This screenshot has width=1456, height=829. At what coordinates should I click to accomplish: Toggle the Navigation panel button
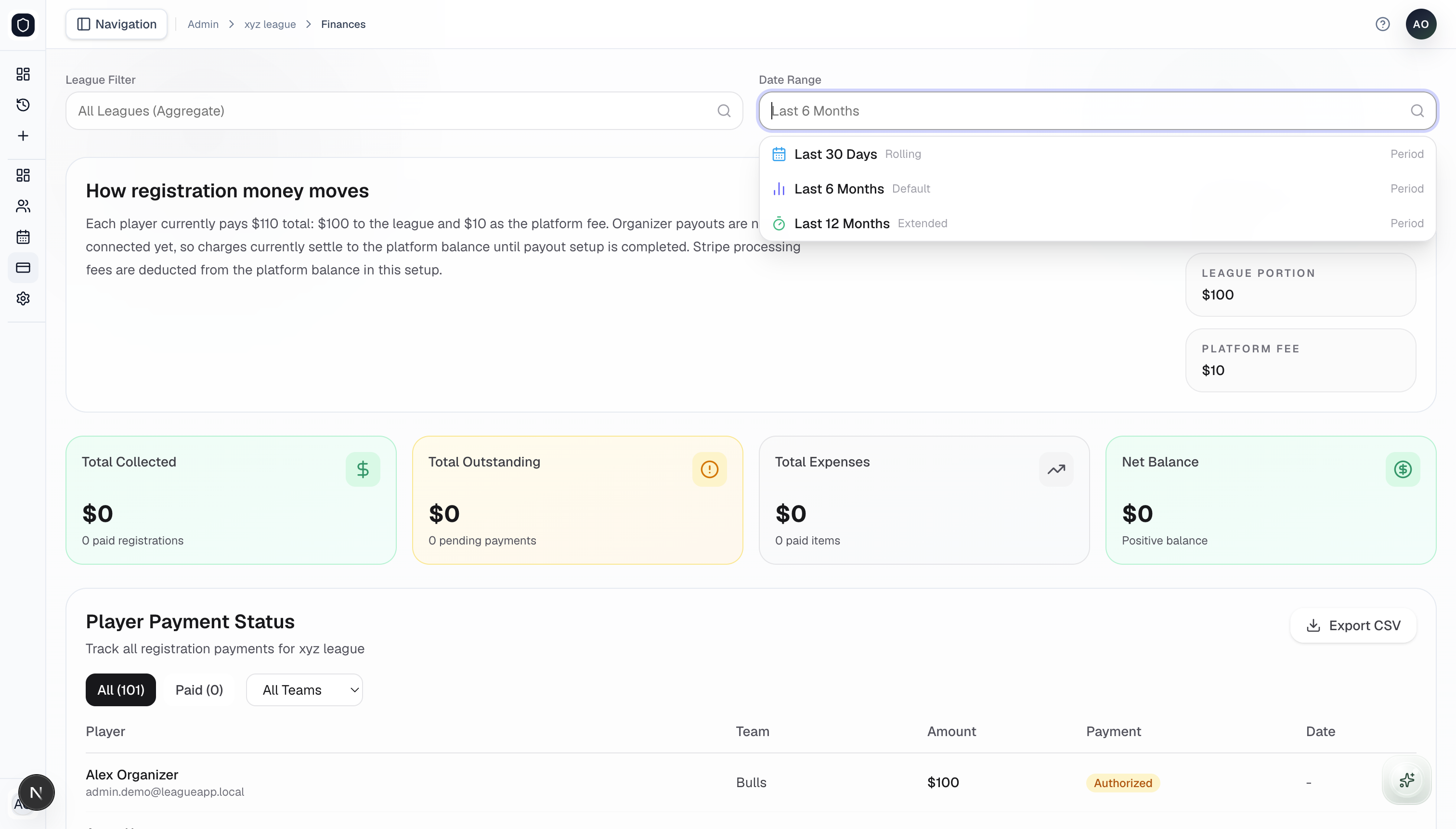click(x=116, y=24)
